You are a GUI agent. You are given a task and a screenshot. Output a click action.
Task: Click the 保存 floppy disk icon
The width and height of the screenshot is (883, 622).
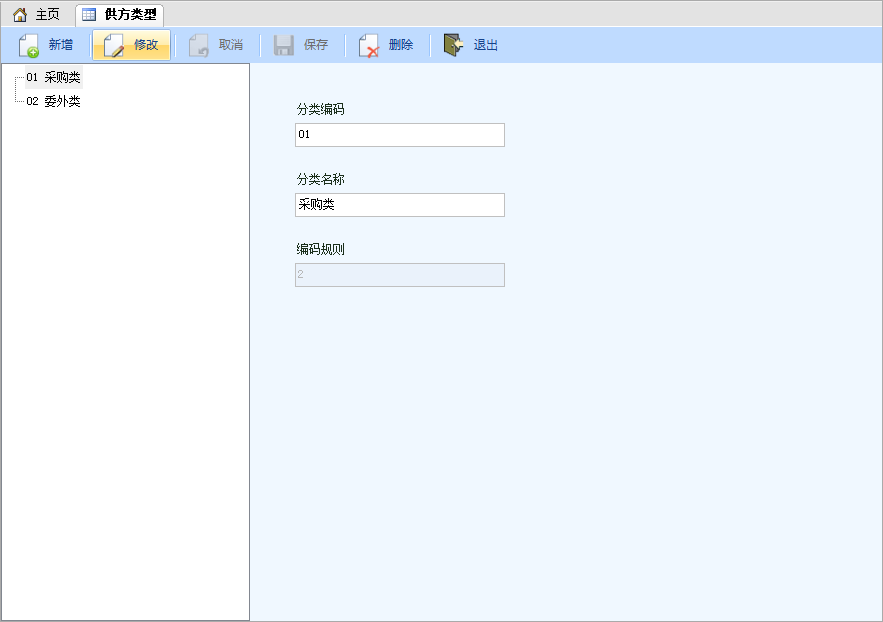[284, 45]
